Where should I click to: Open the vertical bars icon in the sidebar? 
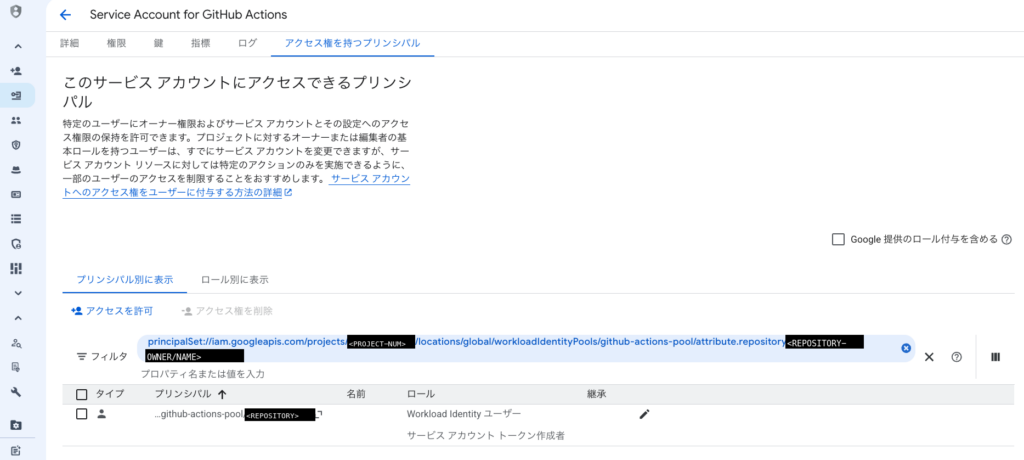17,269
